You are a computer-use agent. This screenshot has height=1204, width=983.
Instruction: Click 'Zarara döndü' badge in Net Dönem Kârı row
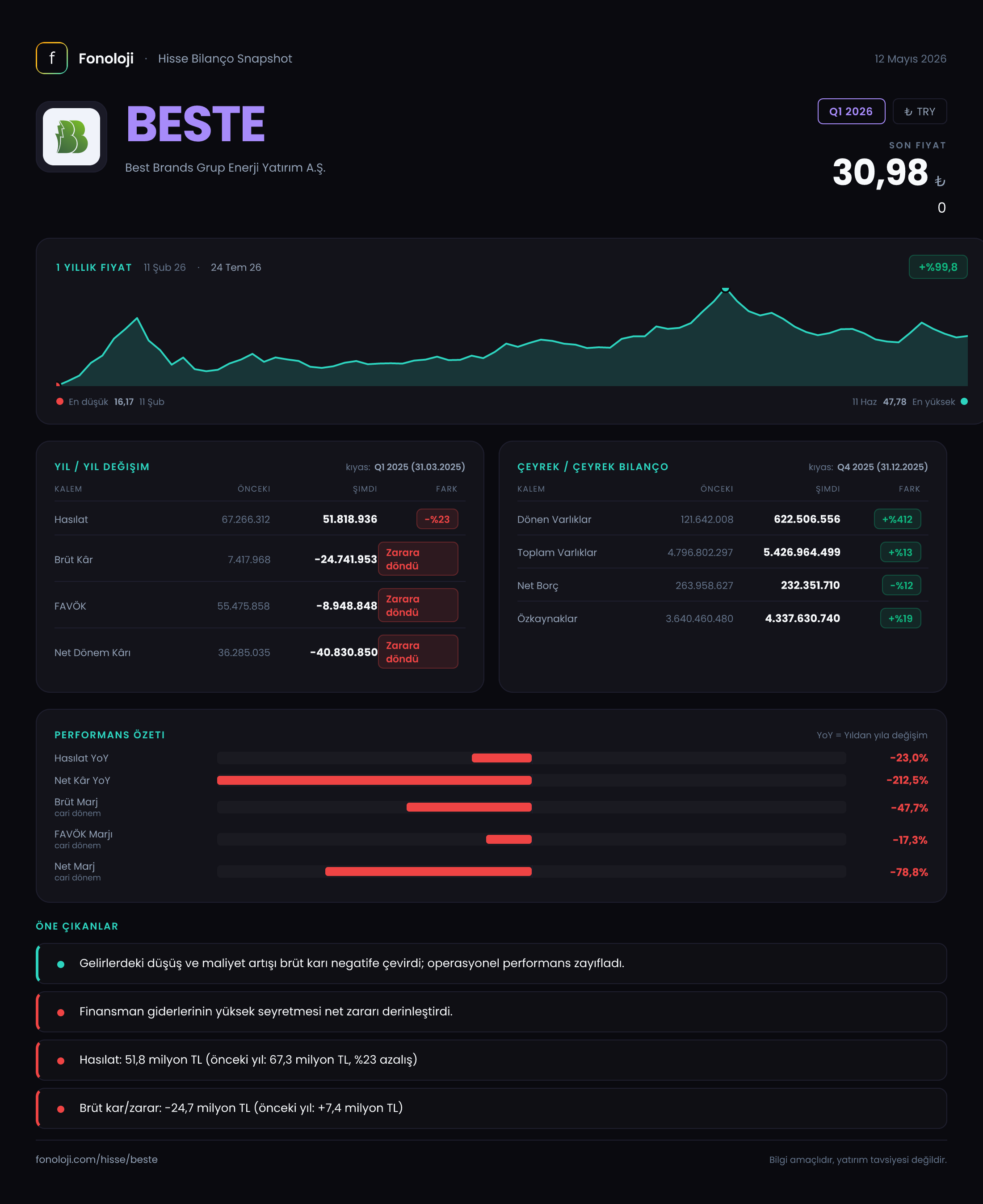[418, 652]
